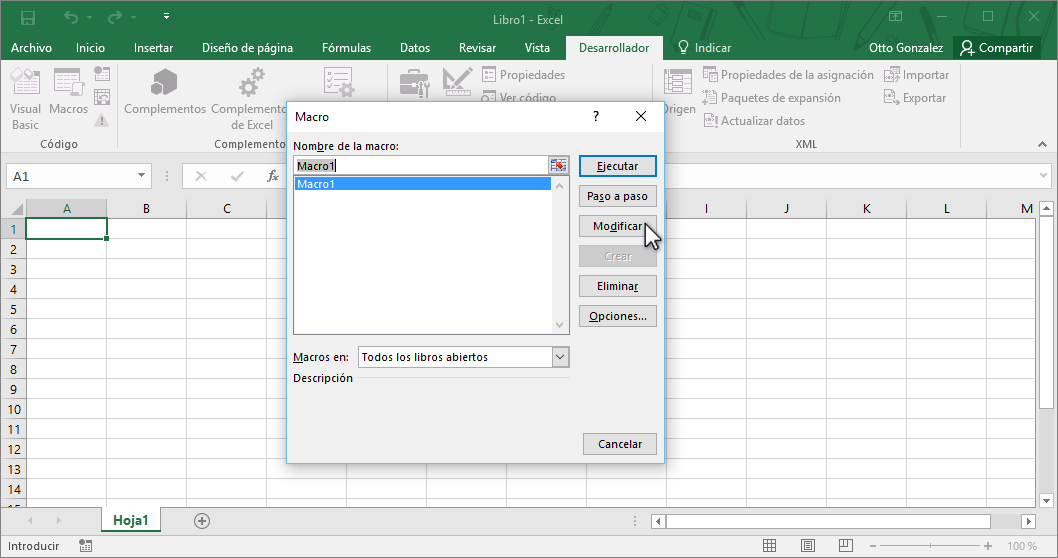
Task: Open the COM add-ins checklist icon
Action: click(x=338, y=83)
